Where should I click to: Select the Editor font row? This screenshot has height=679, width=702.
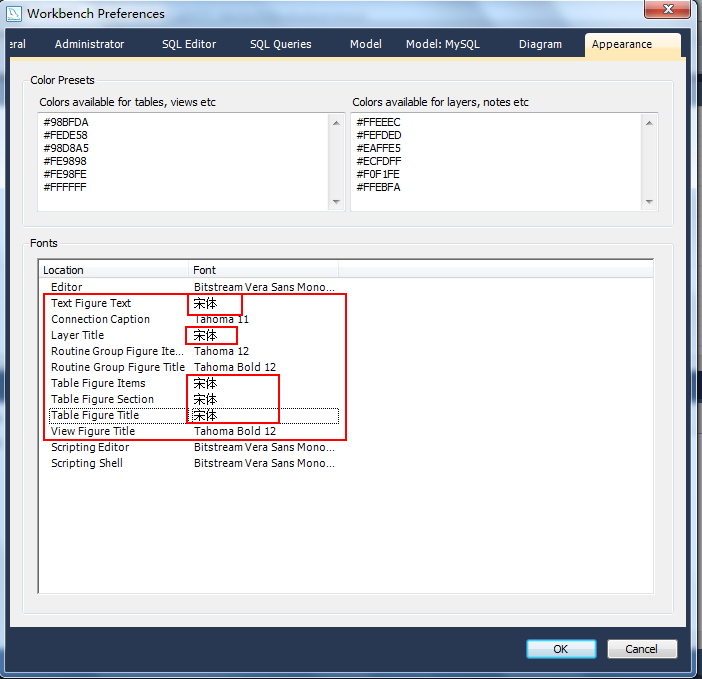coord(193,287)
